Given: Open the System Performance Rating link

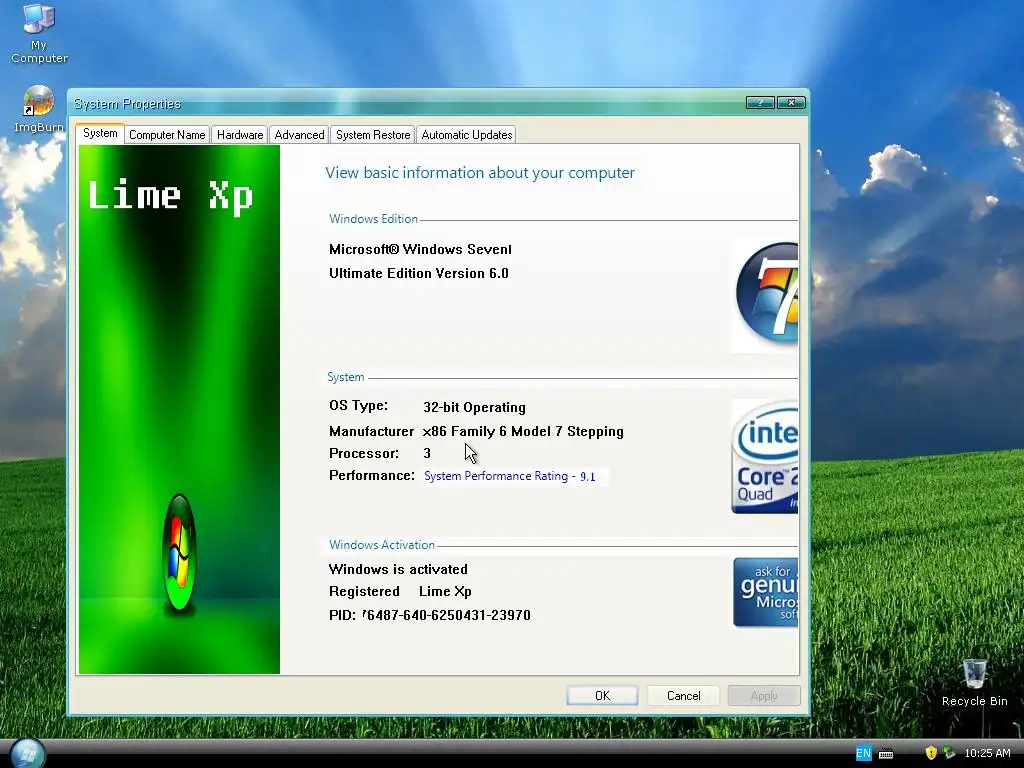Looking at the screenshot, I should 509,476.
